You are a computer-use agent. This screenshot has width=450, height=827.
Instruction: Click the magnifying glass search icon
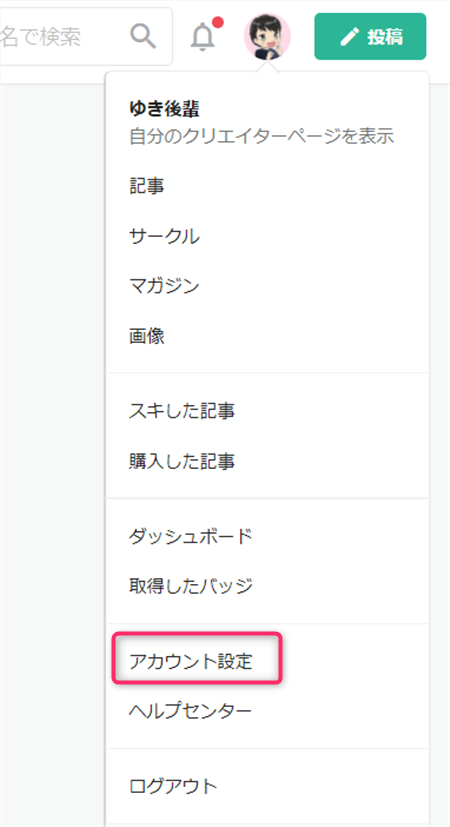(144, 36)
